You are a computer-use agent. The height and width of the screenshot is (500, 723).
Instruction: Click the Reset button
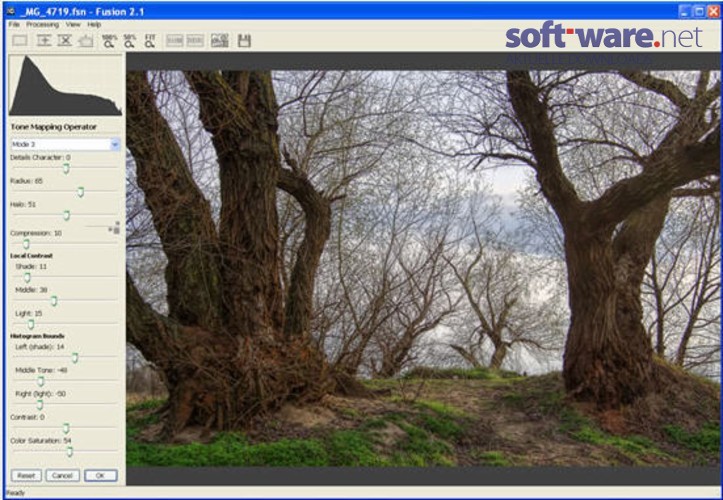coord(26,475)
